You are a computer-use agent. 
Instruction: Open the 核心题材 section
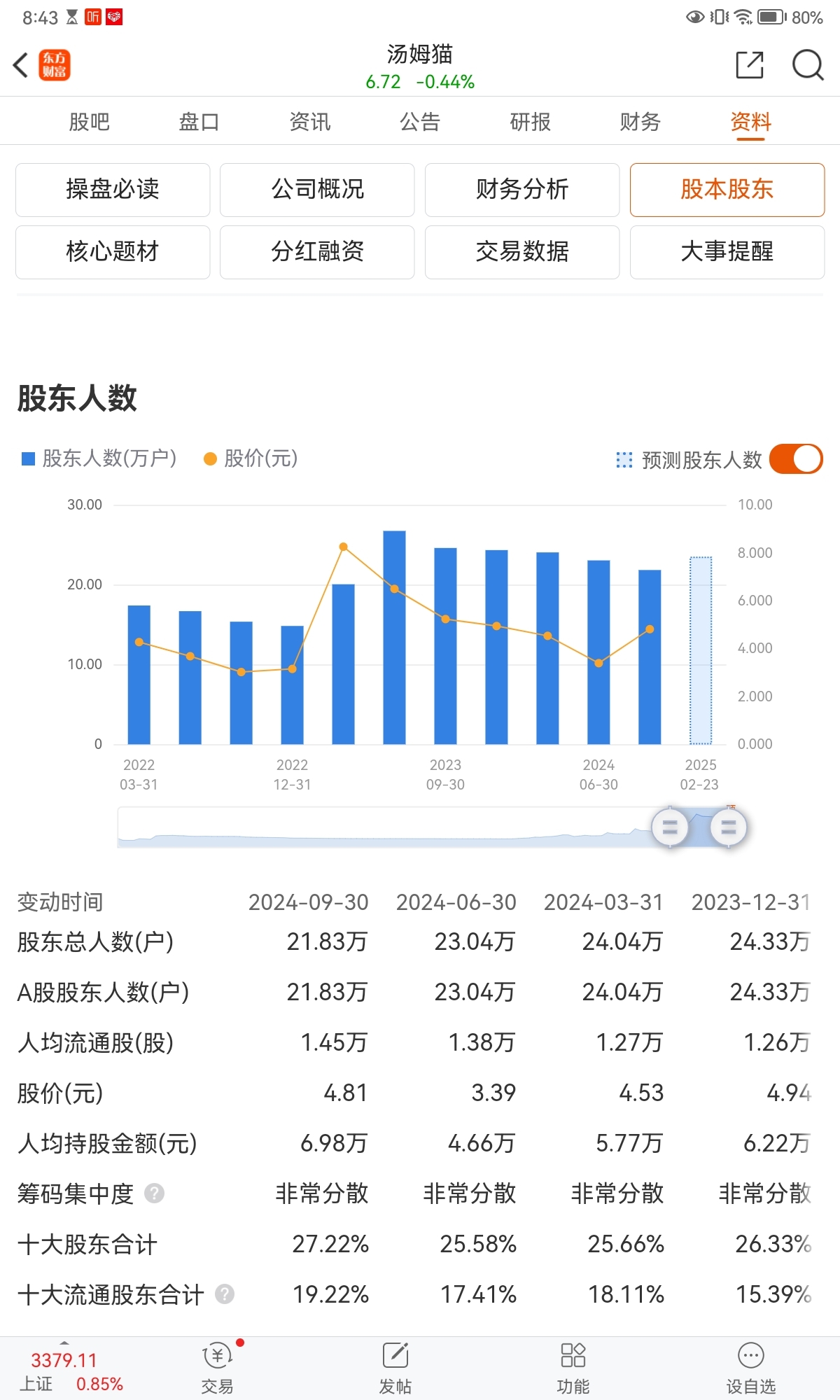tap(113, 252)
